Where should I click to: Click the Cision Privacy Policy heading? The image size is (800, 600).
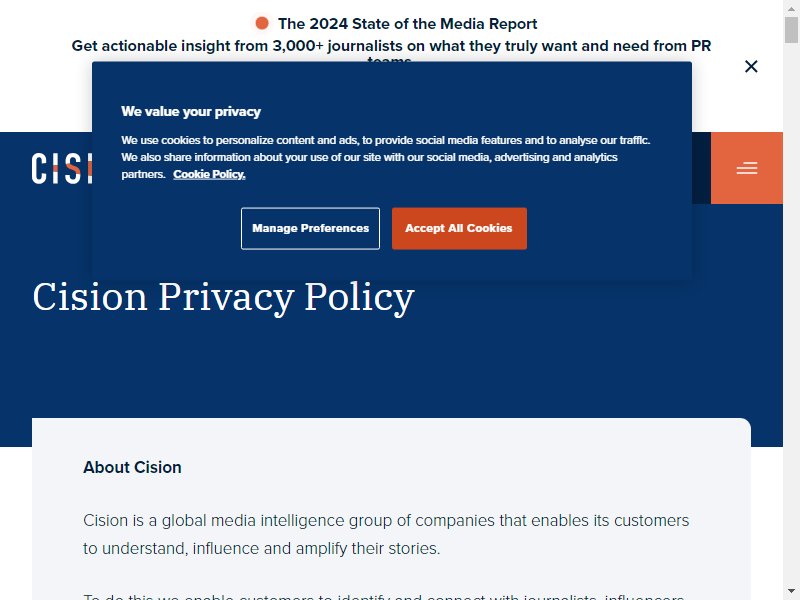223,297
